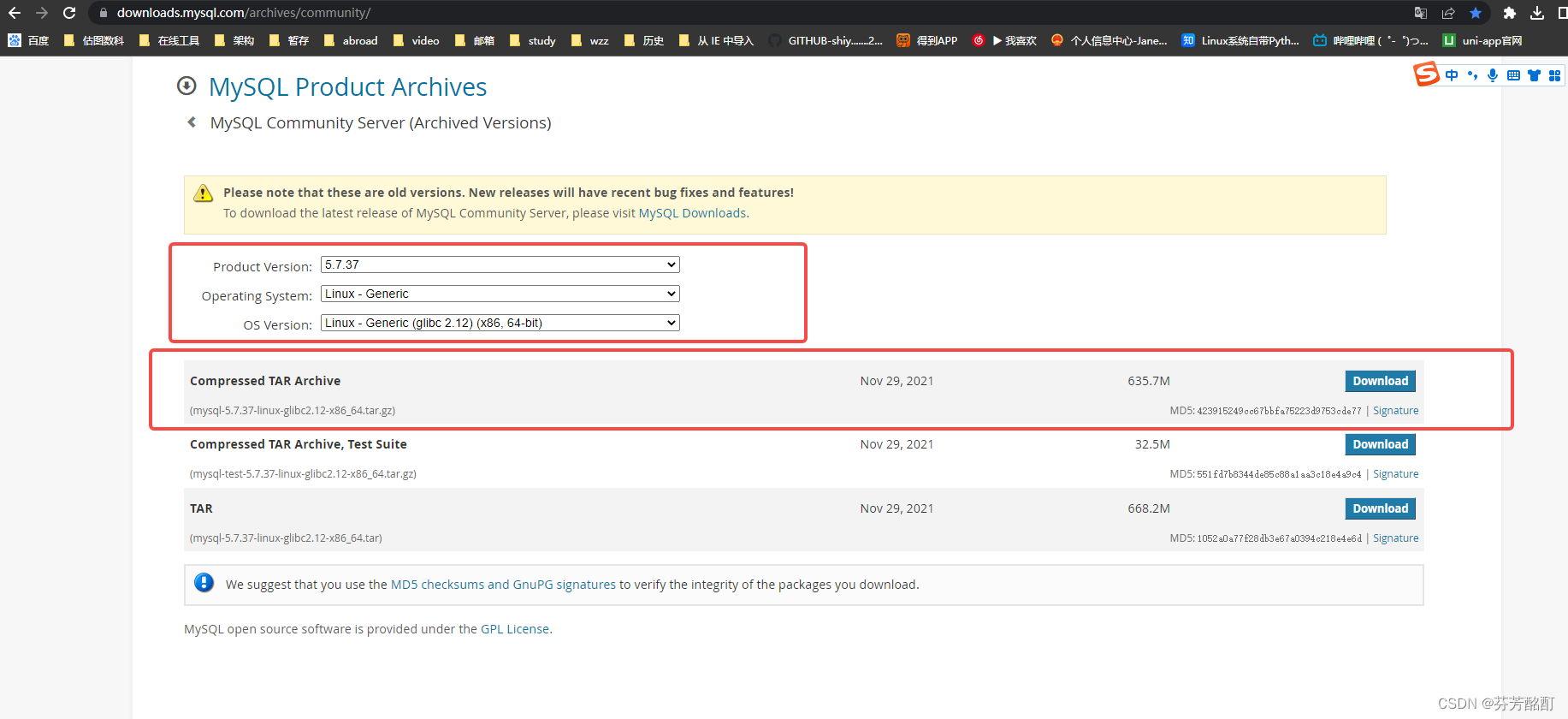Screen dimensions: 1568x719
Task: Open browser downloads tray icon
Action: pyautogui.click(x=1537, y=13)
